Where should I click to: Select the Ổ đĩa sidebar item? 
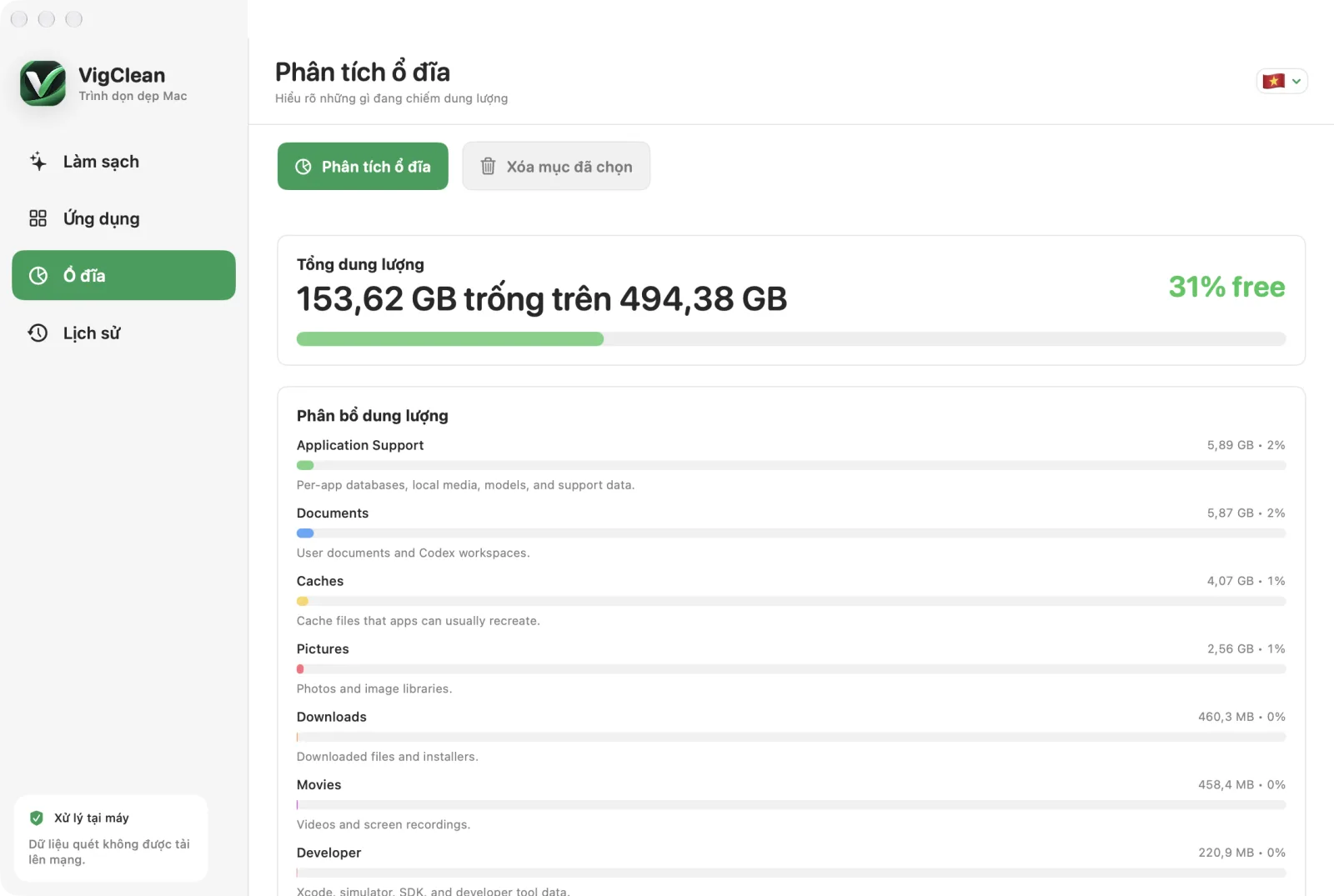(123, 275)
